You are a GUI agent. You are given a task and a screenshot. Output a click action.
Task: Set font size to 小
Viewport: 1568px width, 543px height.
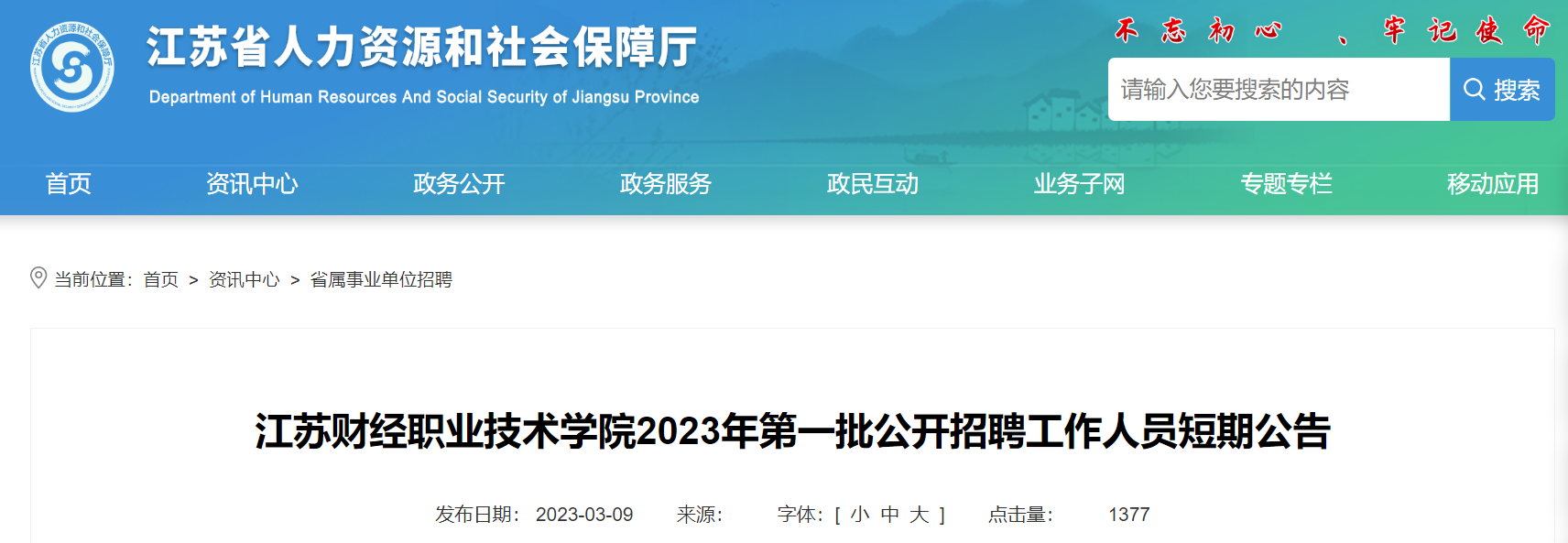coord(860,515)
